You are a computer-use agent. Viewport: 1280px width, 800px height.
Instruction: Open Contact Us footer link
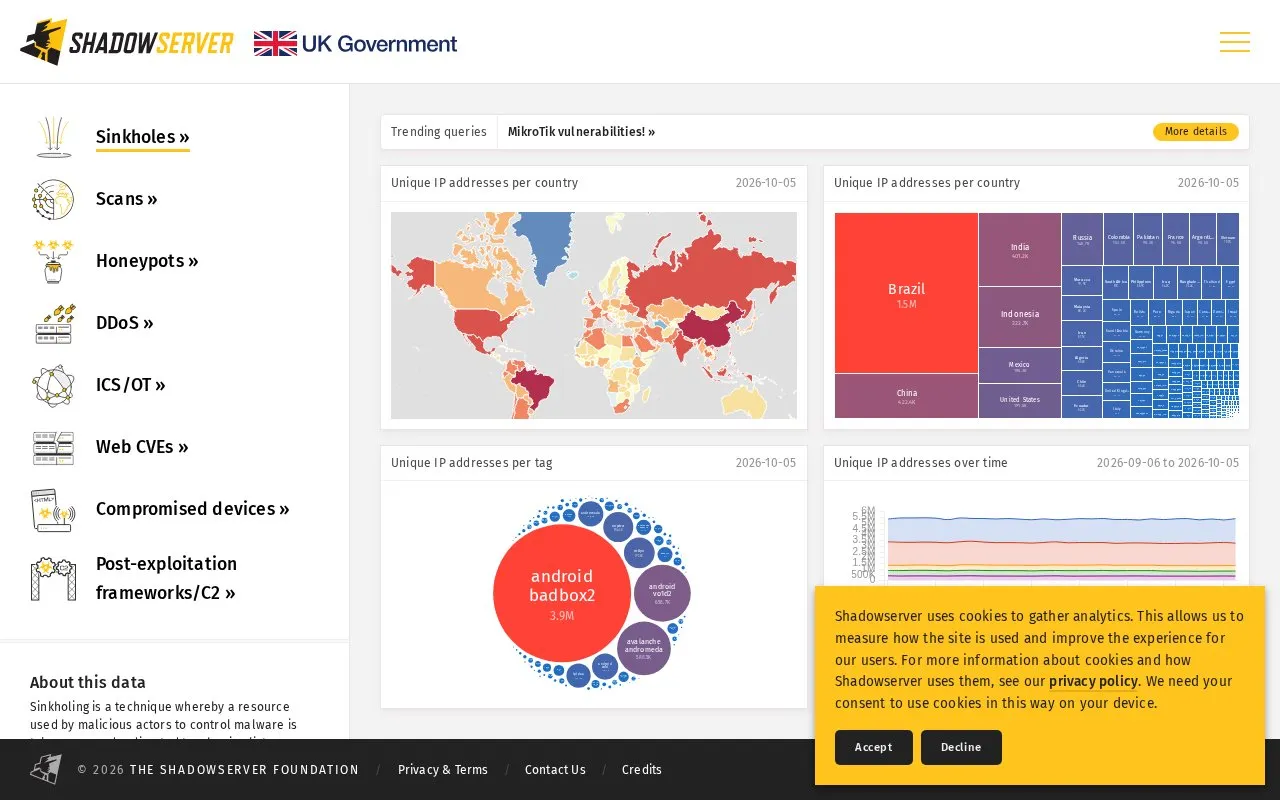[x=555, y=770]
